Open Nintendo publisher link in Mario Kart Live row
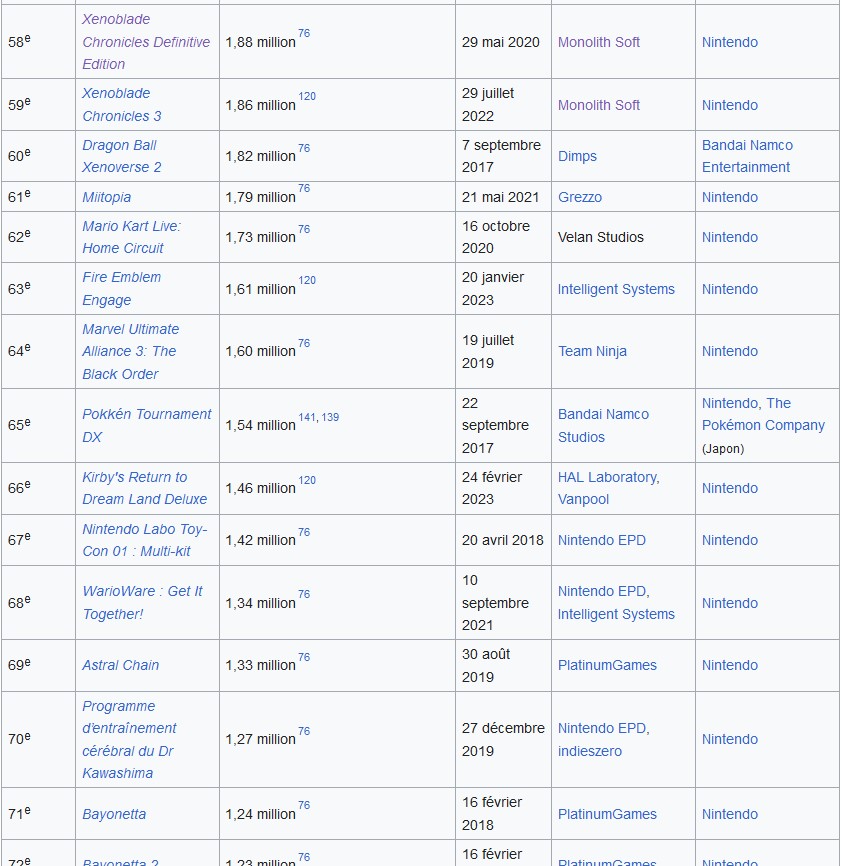The height and width of the screenshot is (866, 845). [730, 237]
